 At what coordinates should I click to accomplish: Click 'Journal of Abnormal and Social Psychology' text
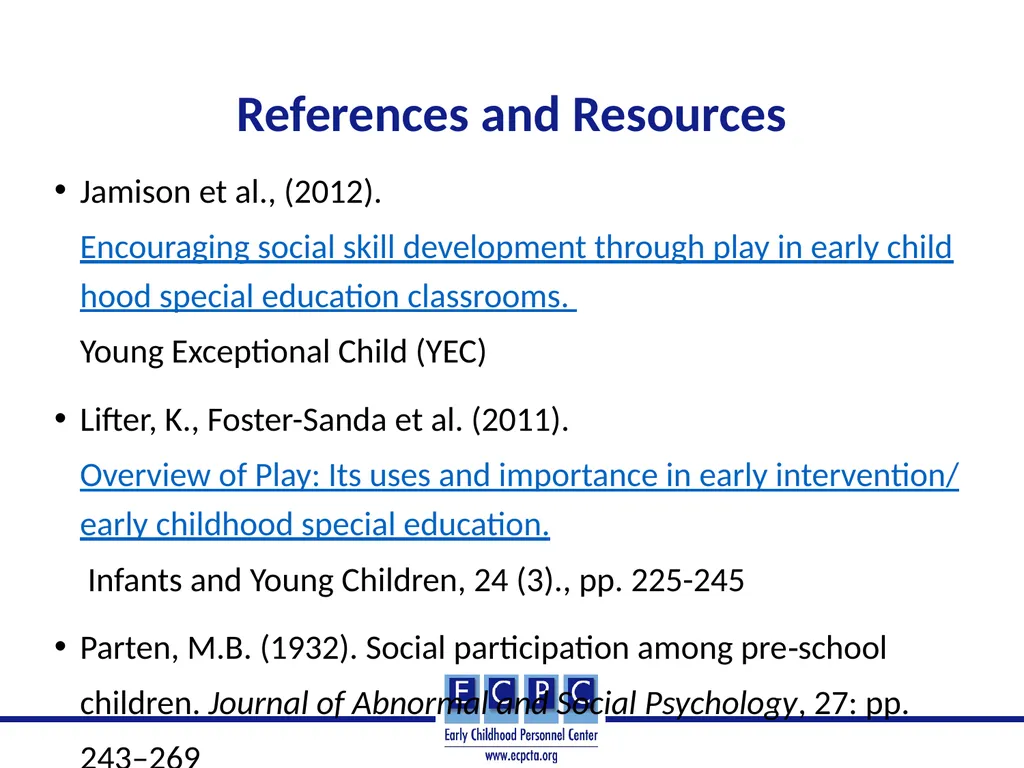[x=502, y=704]
